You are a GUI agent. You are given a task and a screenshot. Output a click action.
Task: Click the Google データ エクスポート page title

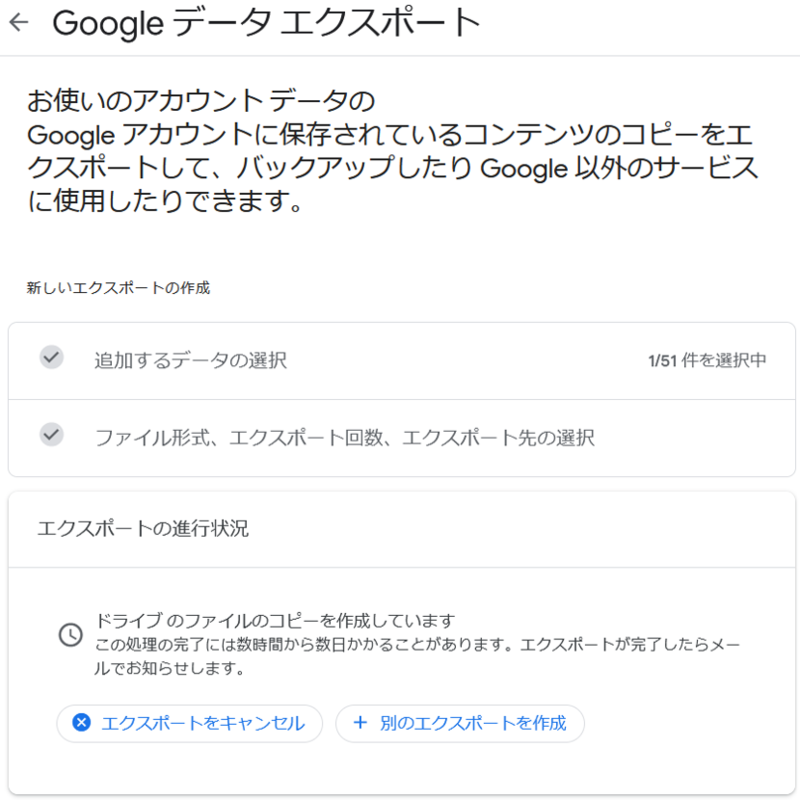tap(266, 23)
